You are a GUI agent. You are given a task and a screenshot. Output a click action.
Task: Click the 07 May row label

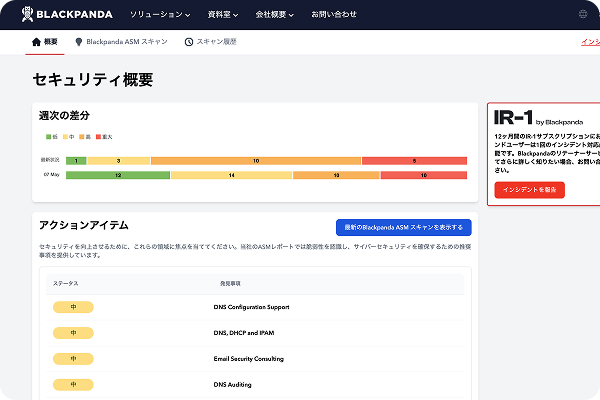coord(52,175)
